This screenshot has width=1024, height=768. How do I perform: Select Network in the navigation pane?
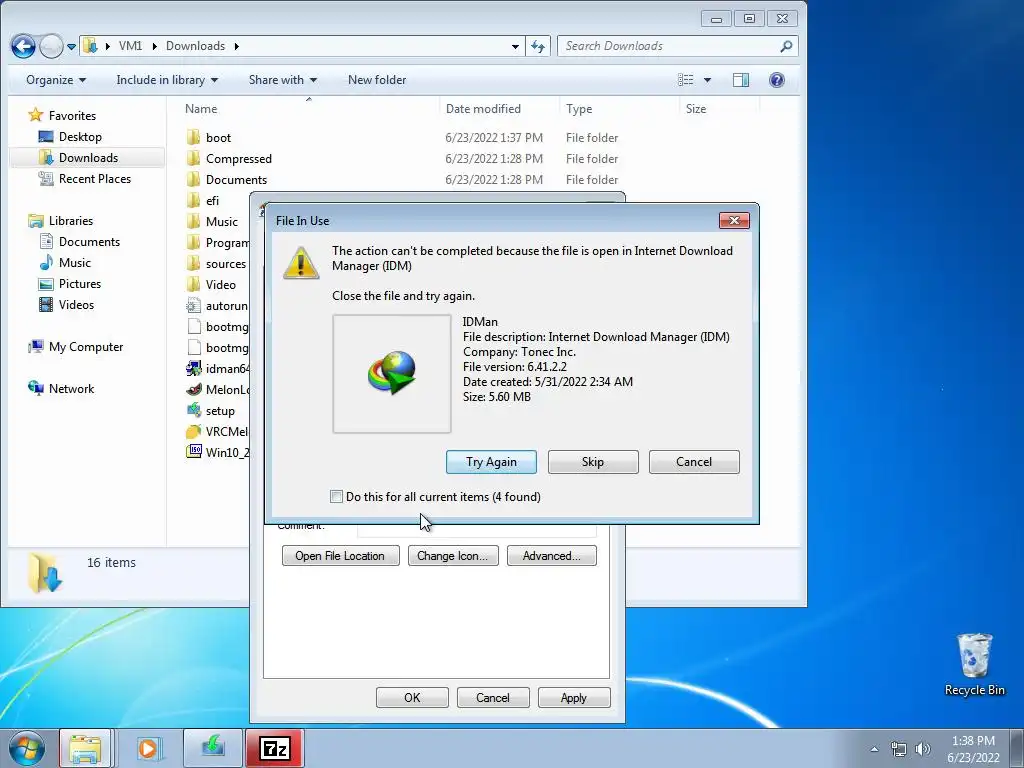click(61, 389)
